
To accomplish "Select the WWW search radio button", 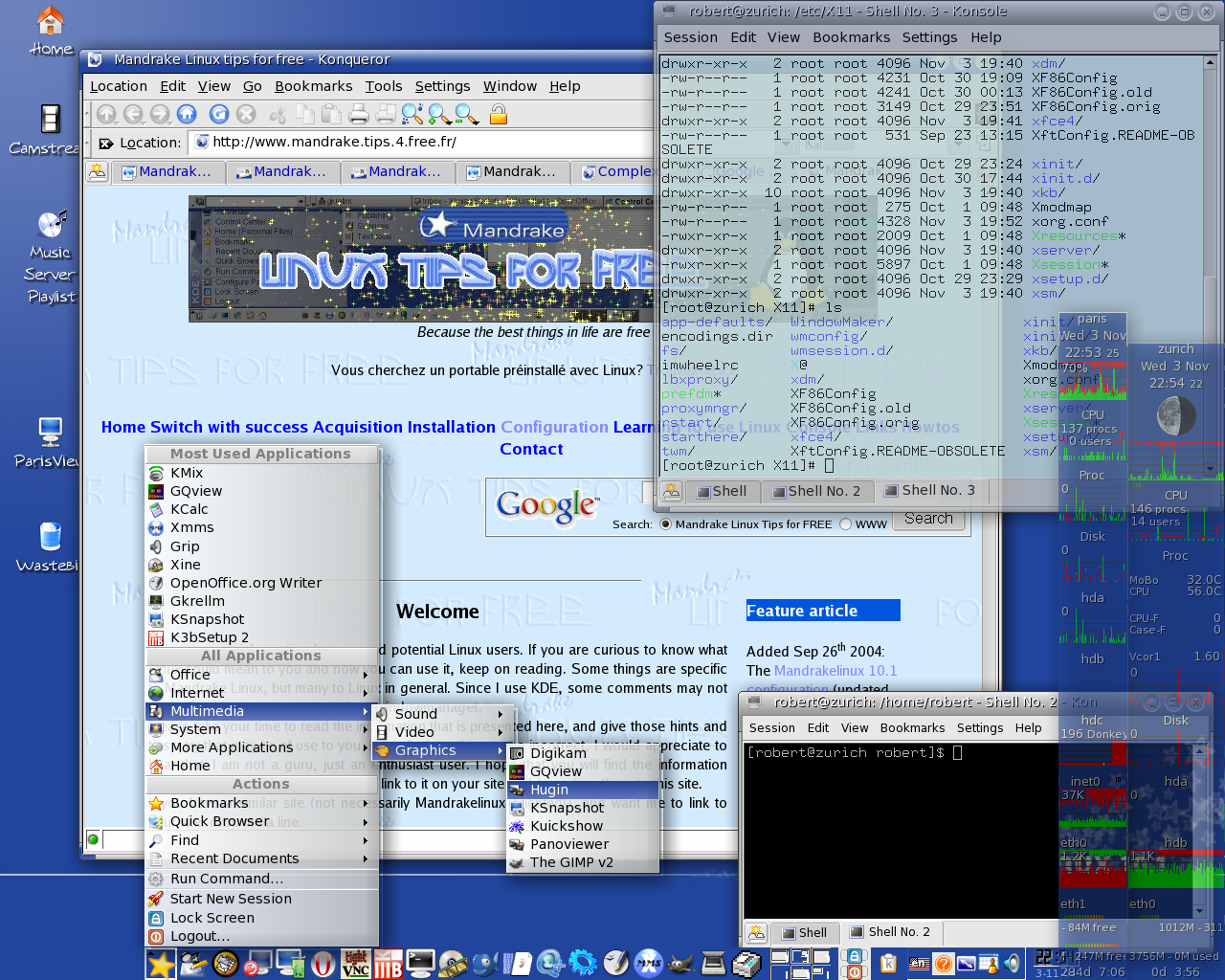I will 845,524.
